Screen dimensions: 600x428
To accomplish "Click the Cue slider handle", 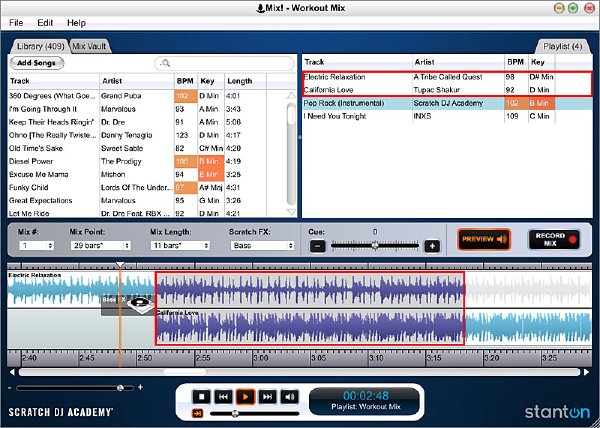I will (375, 246).
